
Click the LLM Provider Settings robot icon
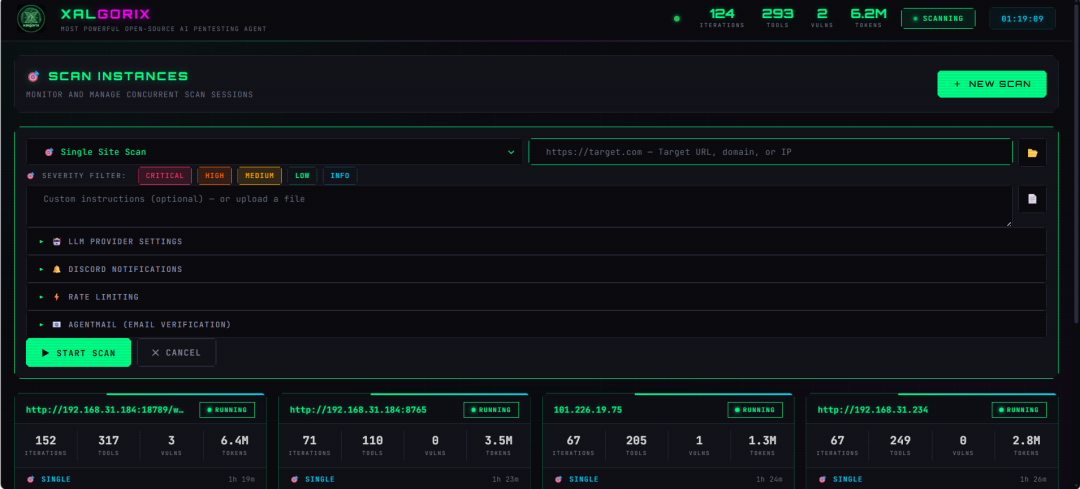point(56,242)
